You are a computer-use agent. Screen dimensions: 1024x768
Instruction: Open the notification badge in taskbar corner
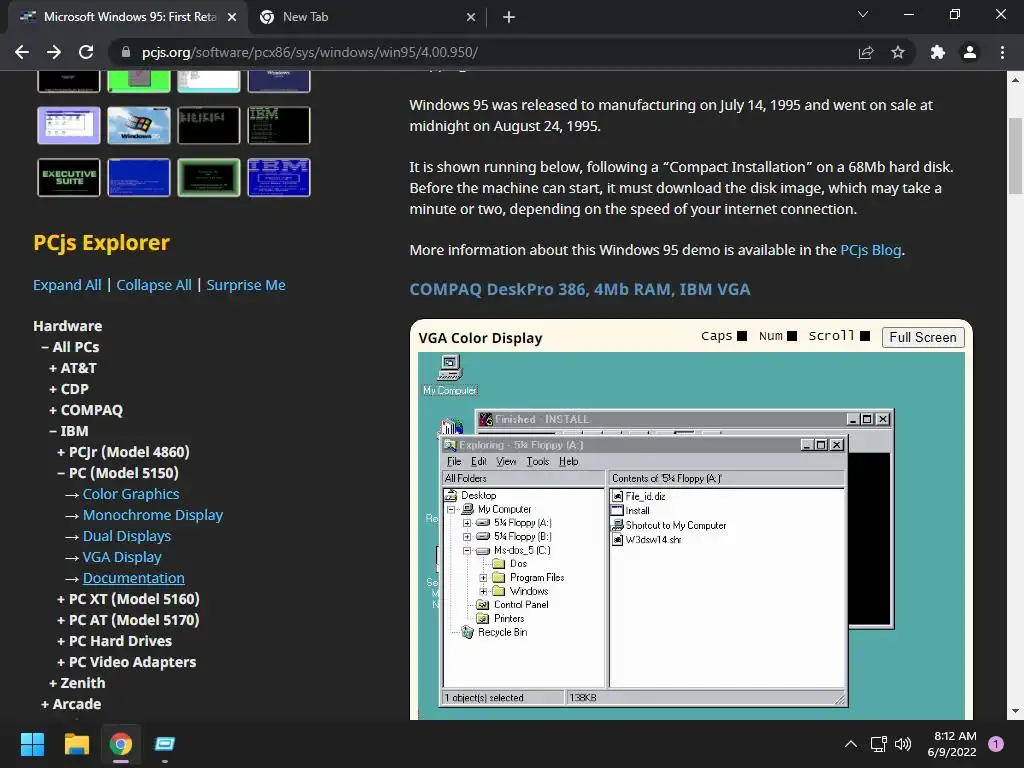point(996,744)
